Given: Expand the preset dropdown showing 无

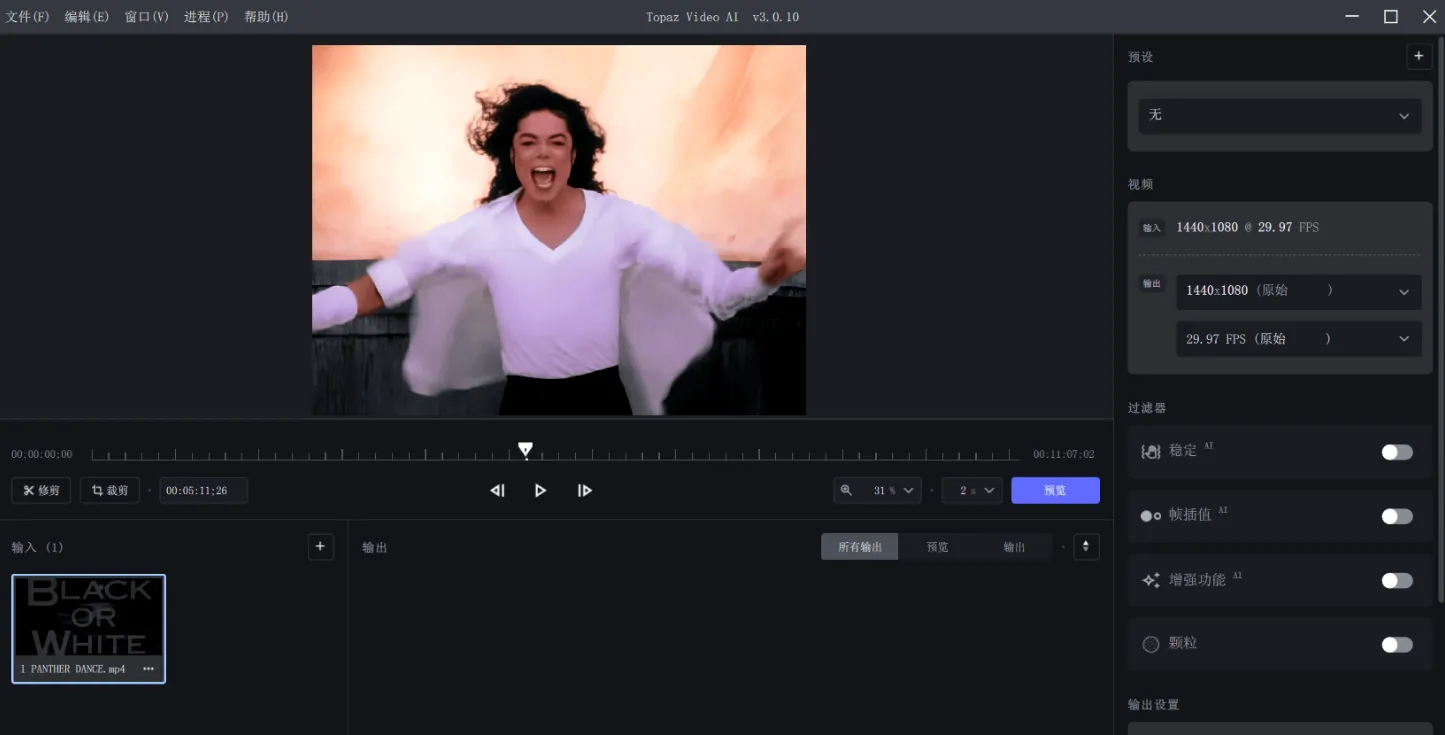Looking at the screenshot, I should click(x=1279, y=116).
